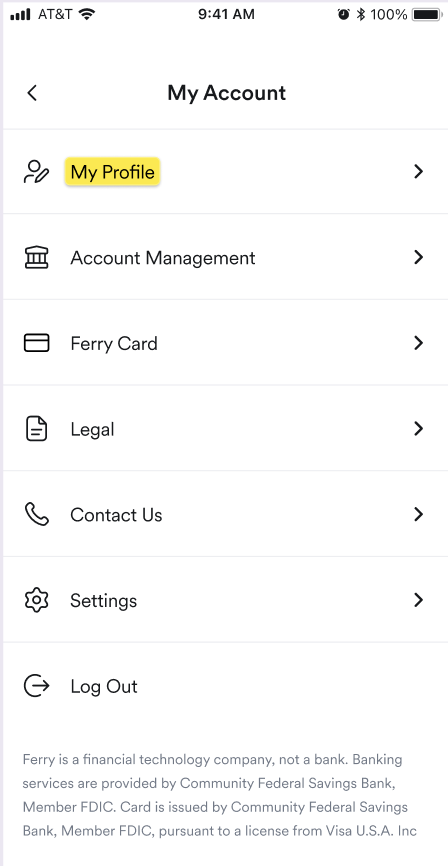
Task: Click the bank building icon
Action: coord(36,257)
